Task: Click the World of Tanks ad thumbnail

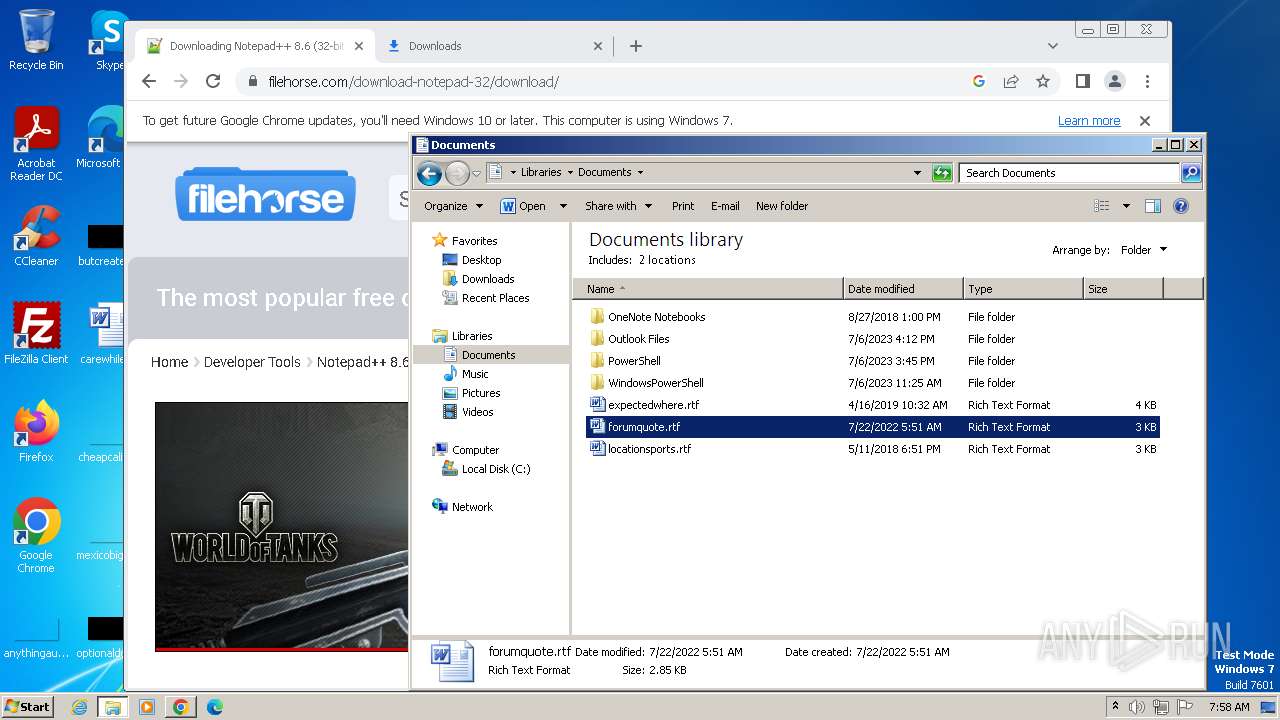Action: coord(282,525)
